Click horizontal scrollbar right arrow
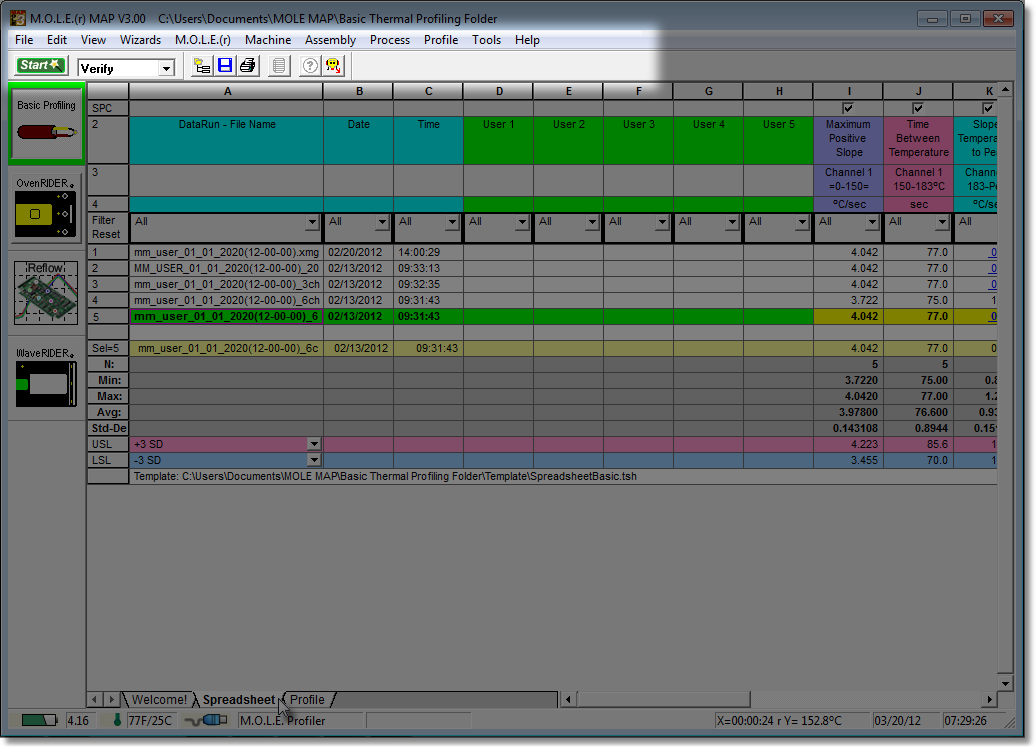Screen dimensions: 1036x749 pyautogui.click(x=989, y=699)
